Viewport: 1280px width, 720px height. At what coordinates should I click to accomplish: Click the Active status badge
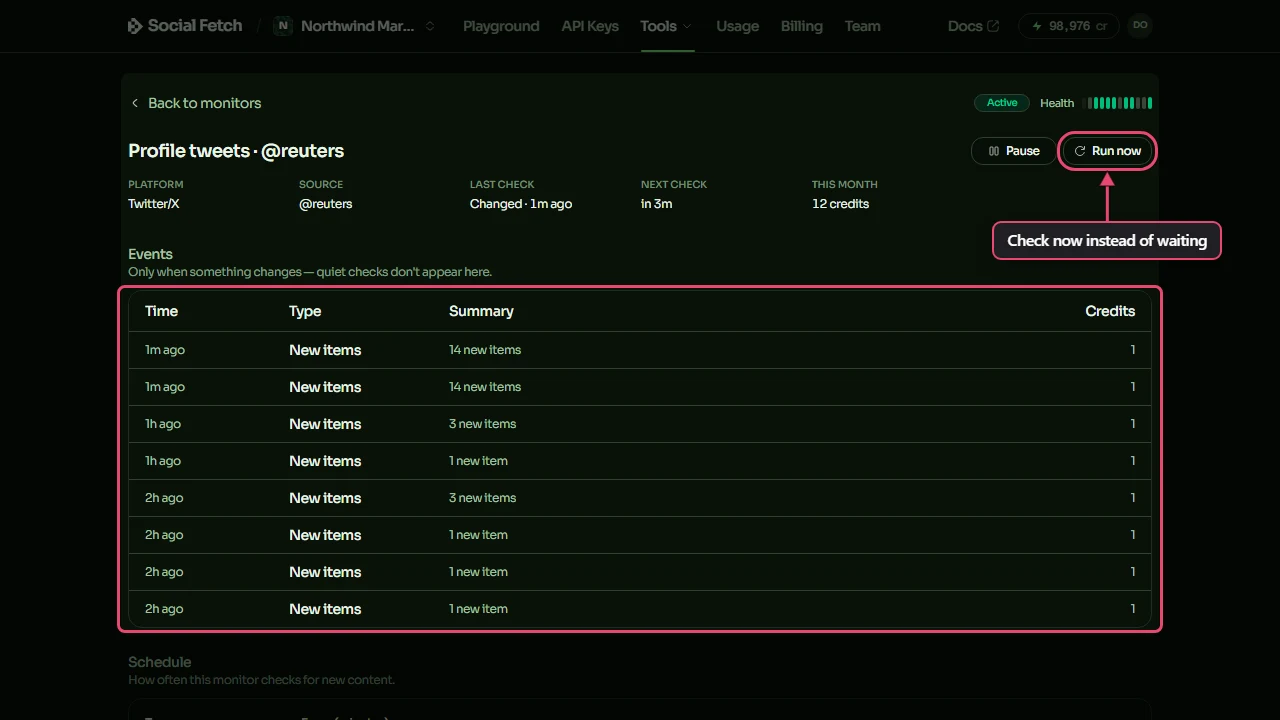coord(1002,103)
